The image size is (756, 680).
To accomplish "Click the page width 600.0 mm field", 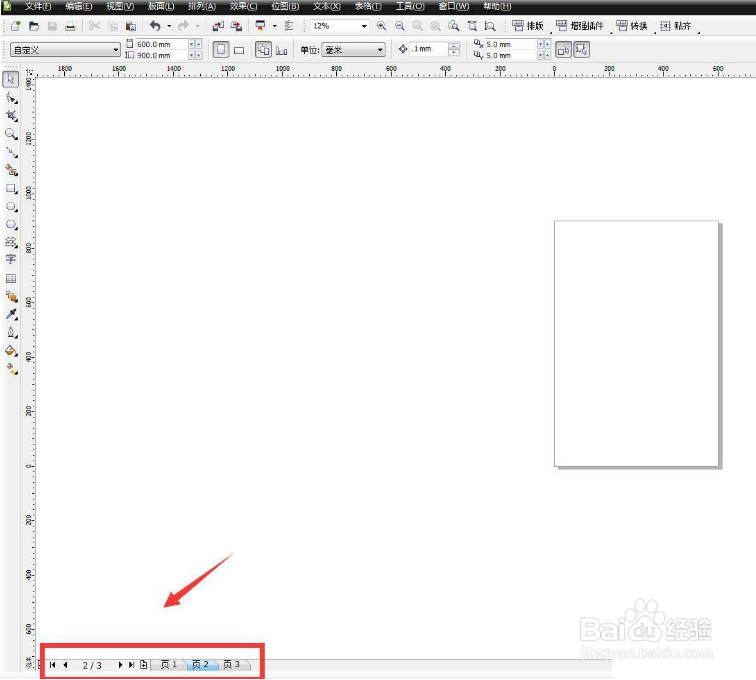I will pos(162,44).
